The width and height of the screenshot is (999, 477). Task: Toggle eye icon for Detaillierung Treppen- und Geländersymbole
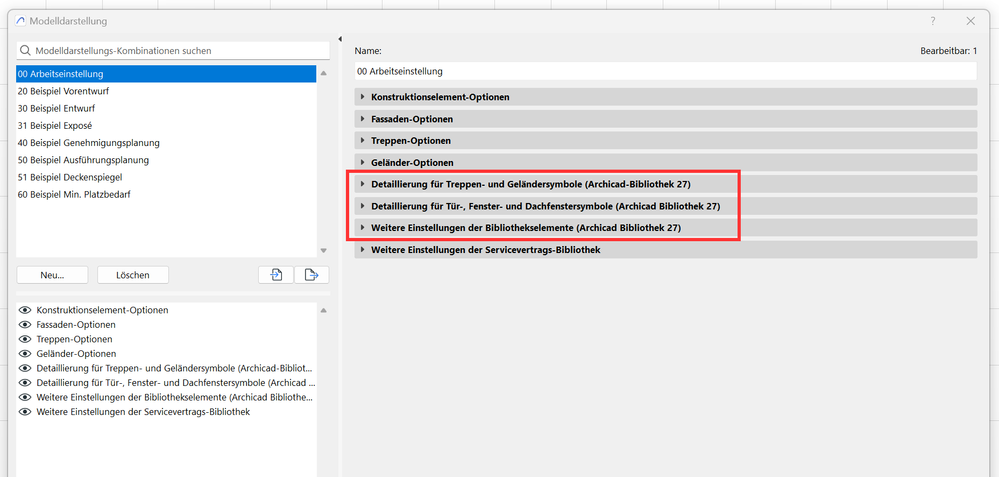[25, 368]
